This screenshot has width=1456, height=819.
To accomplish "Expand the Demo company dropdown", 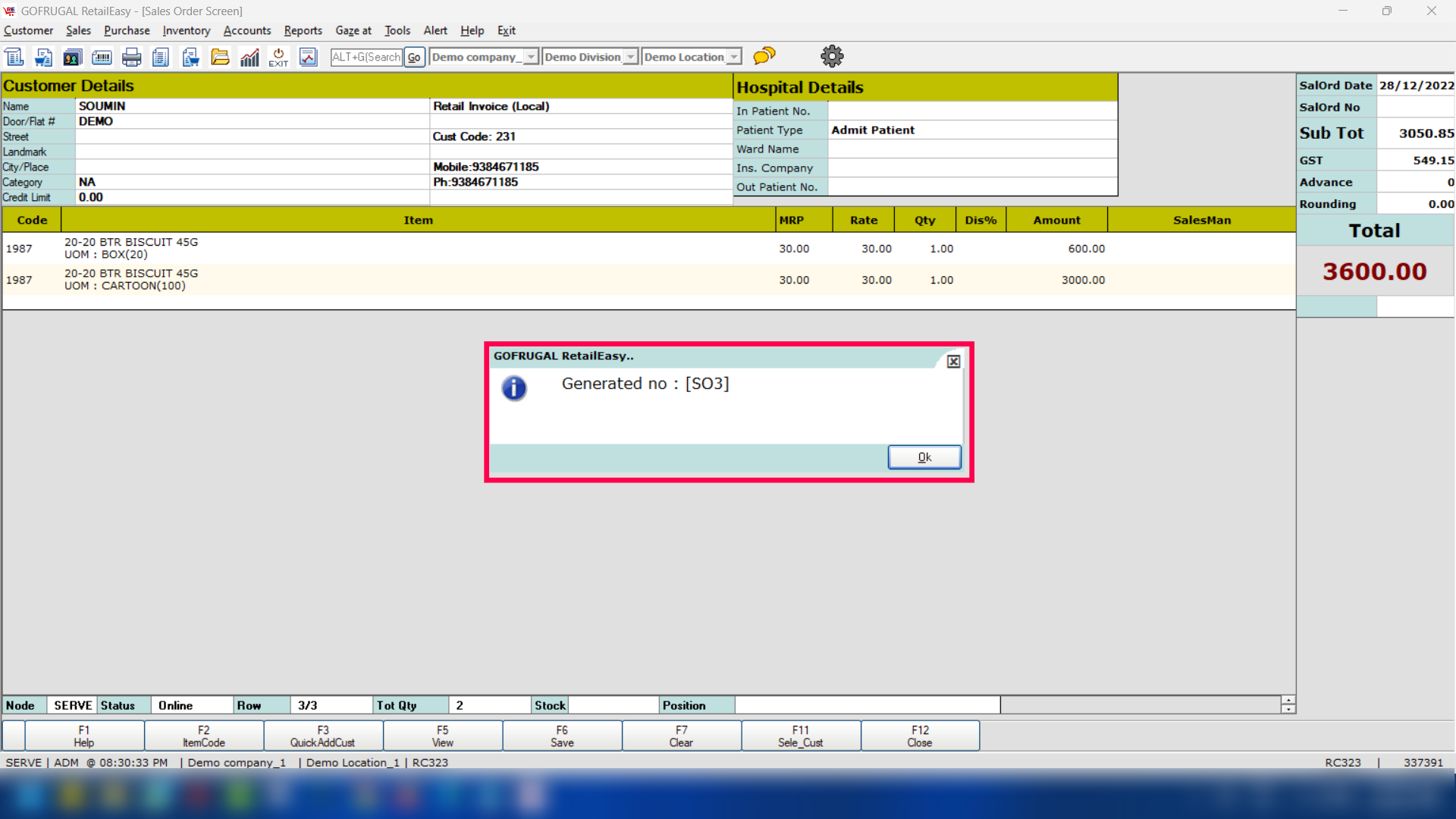I will 531,57.
